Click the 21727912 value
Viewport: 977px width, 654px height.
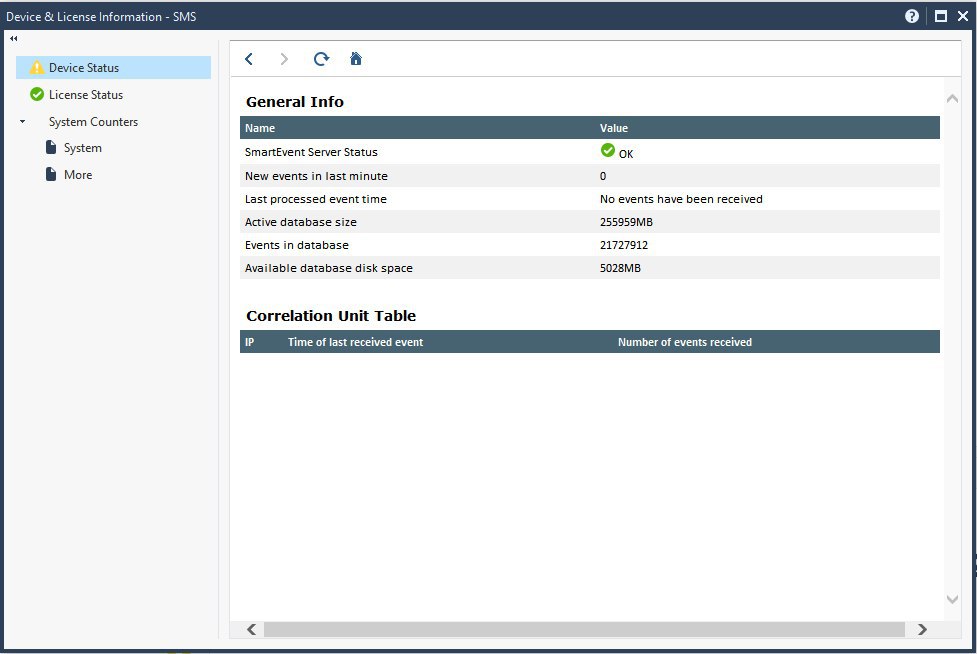click(x=624, y=245)
